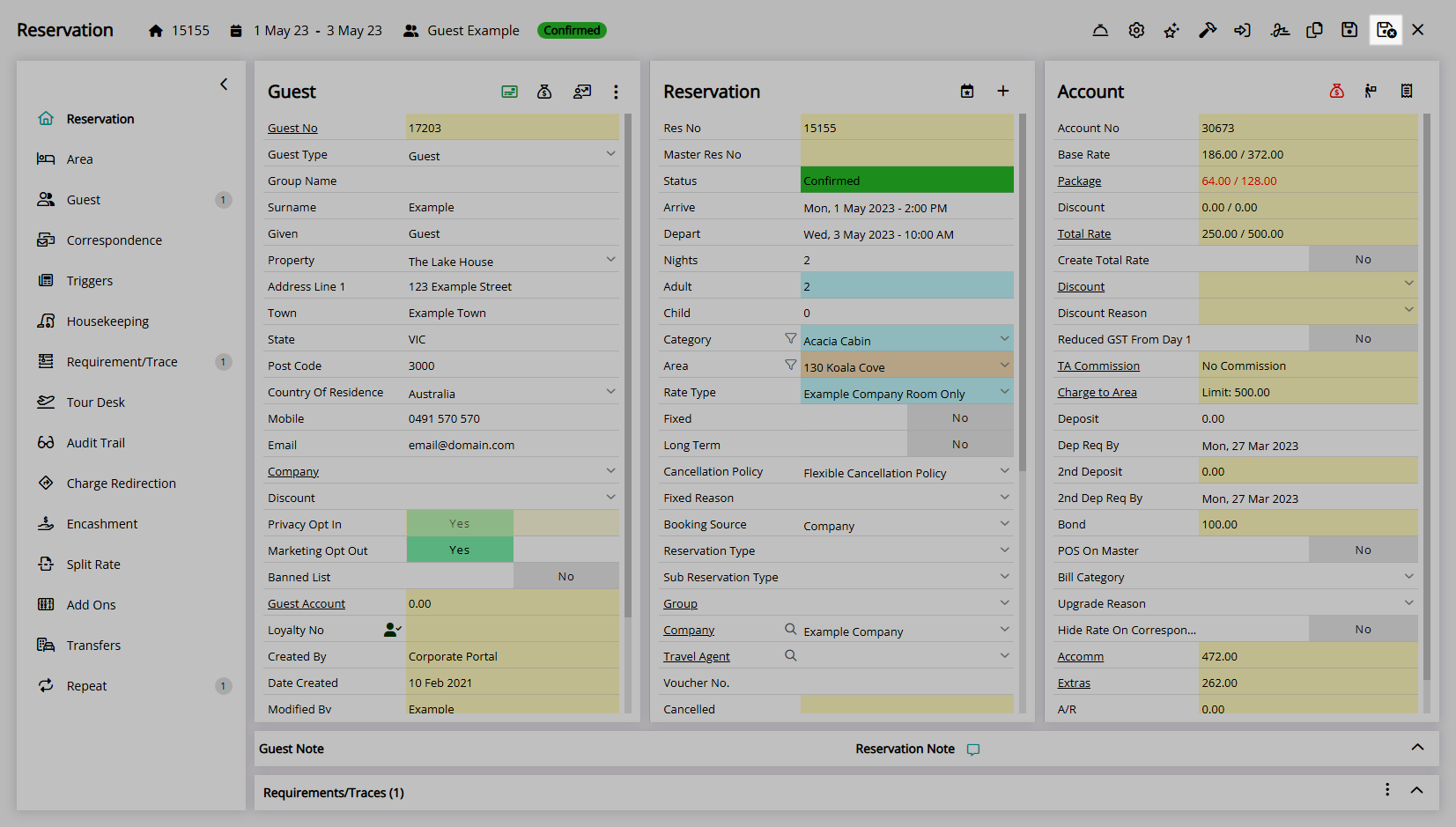This screenshot has width=1456, height=827.
Task: Open the guest ID card icon
Action: coord(509,92)
